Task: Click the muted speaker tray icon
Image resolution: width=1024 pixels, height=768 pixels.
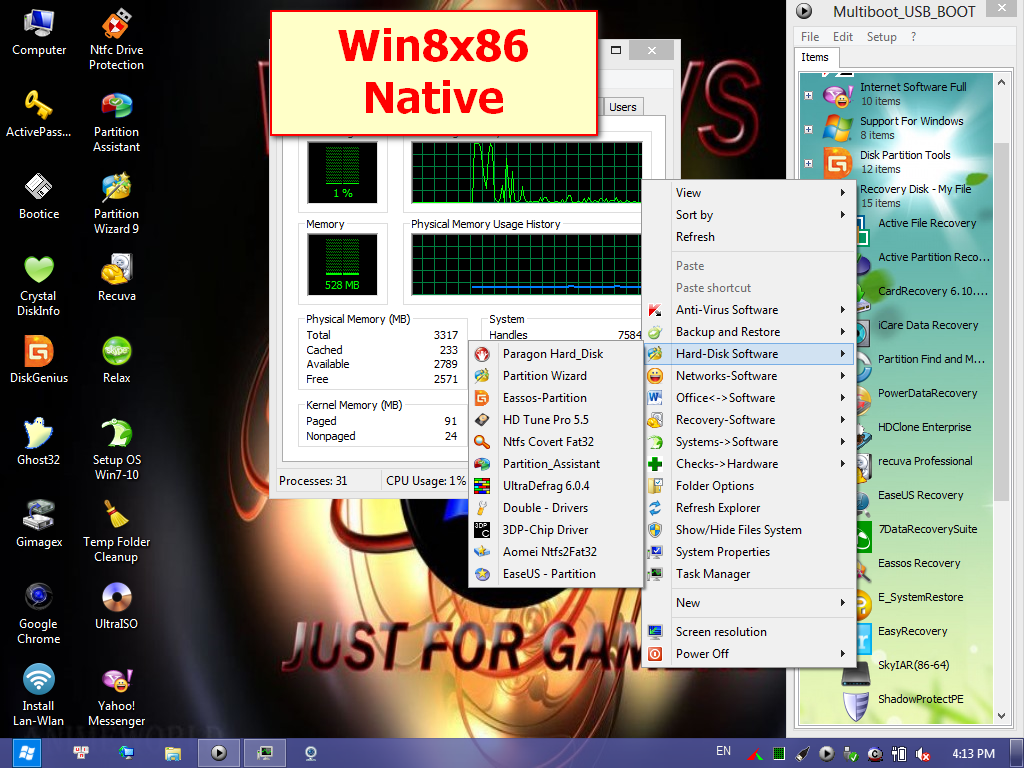Action: tap(923, 754)
